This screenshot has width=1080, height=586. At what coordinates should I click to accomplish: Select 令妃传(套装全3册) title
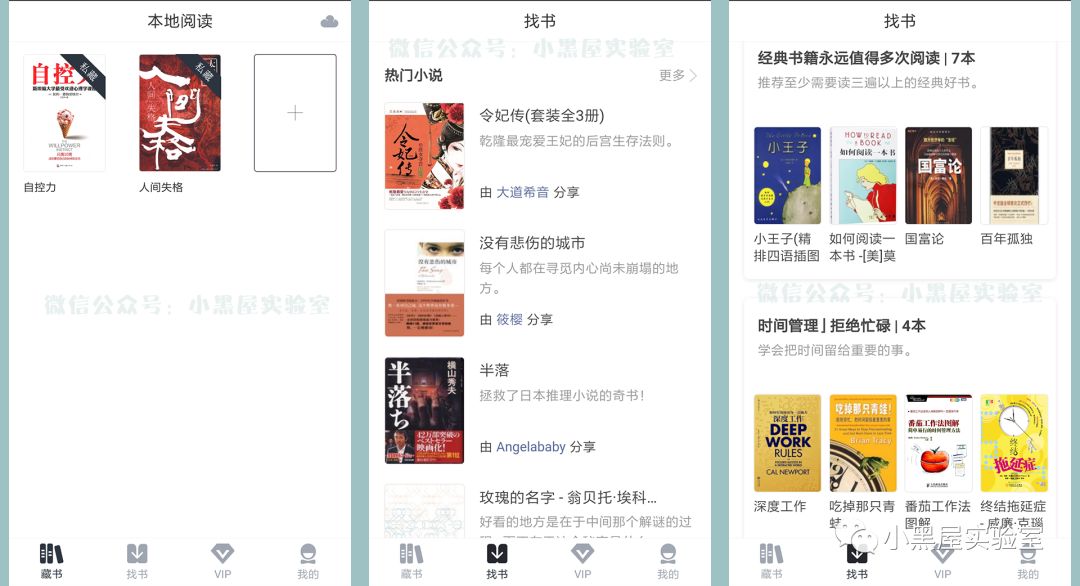542,116
